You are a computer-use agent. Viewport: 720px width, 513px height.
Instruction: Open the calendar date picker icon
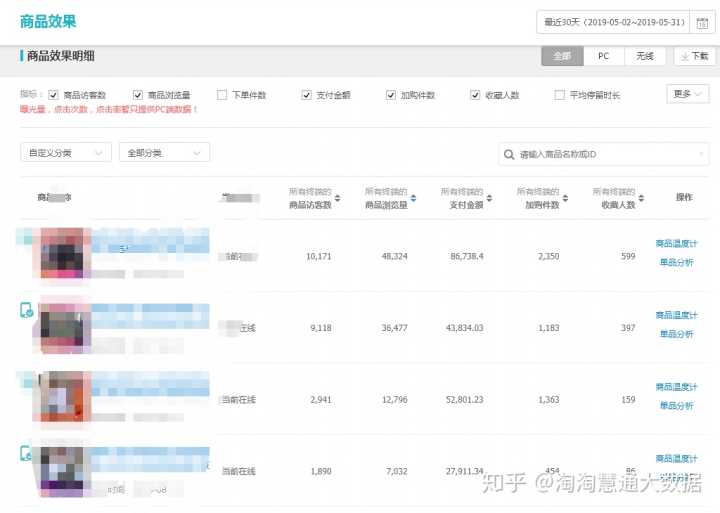pos(703,23)
